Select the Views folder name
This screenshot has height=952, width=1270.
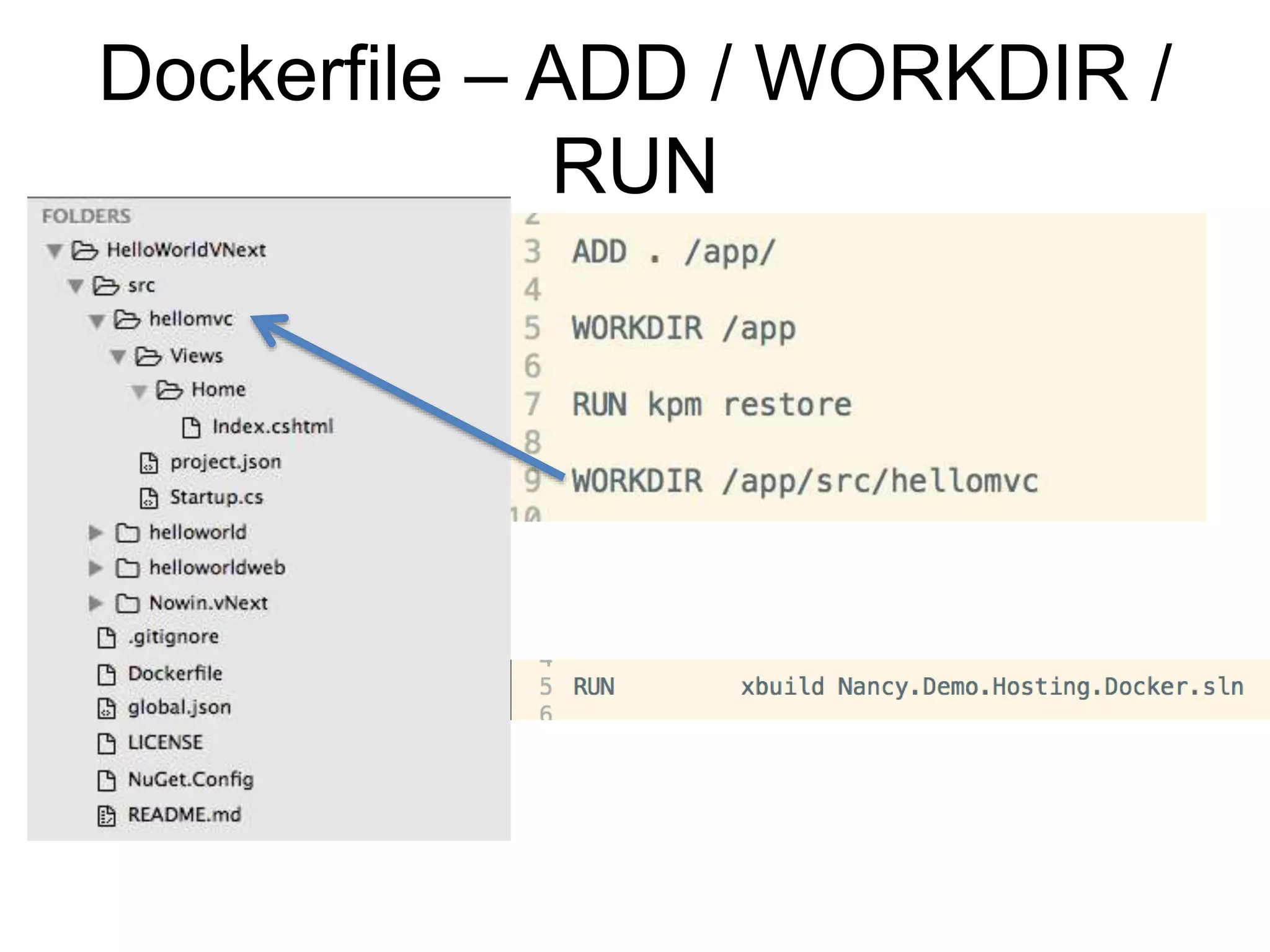point(197,356)
